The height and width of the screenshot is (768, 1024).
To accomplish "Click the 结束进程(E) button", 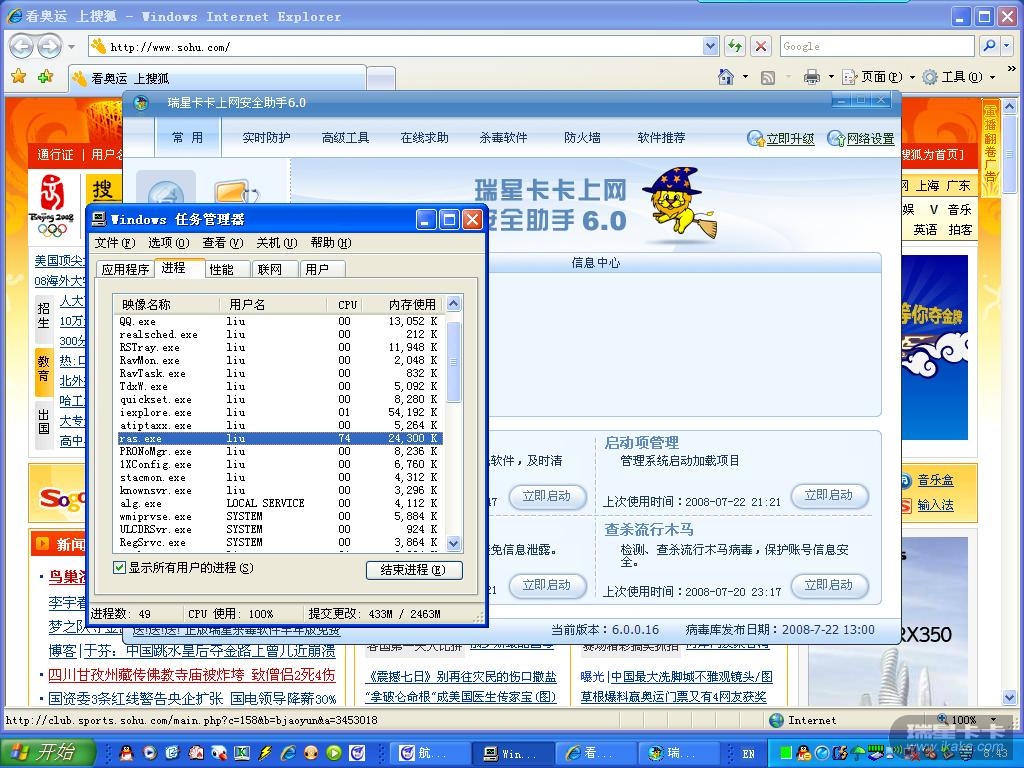I will tap(414, 569).
